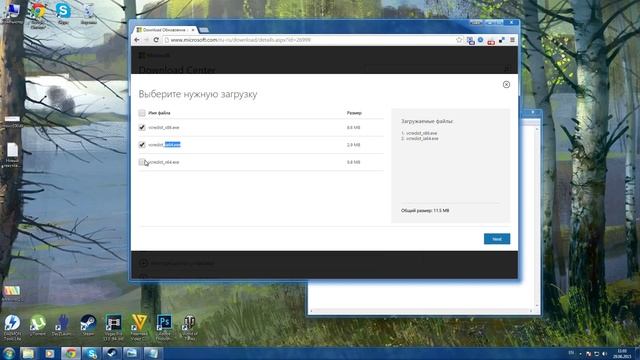This screenshot has width=640, height=360.
Task: Open Skype from the taskbar
Action: [91, 353]
